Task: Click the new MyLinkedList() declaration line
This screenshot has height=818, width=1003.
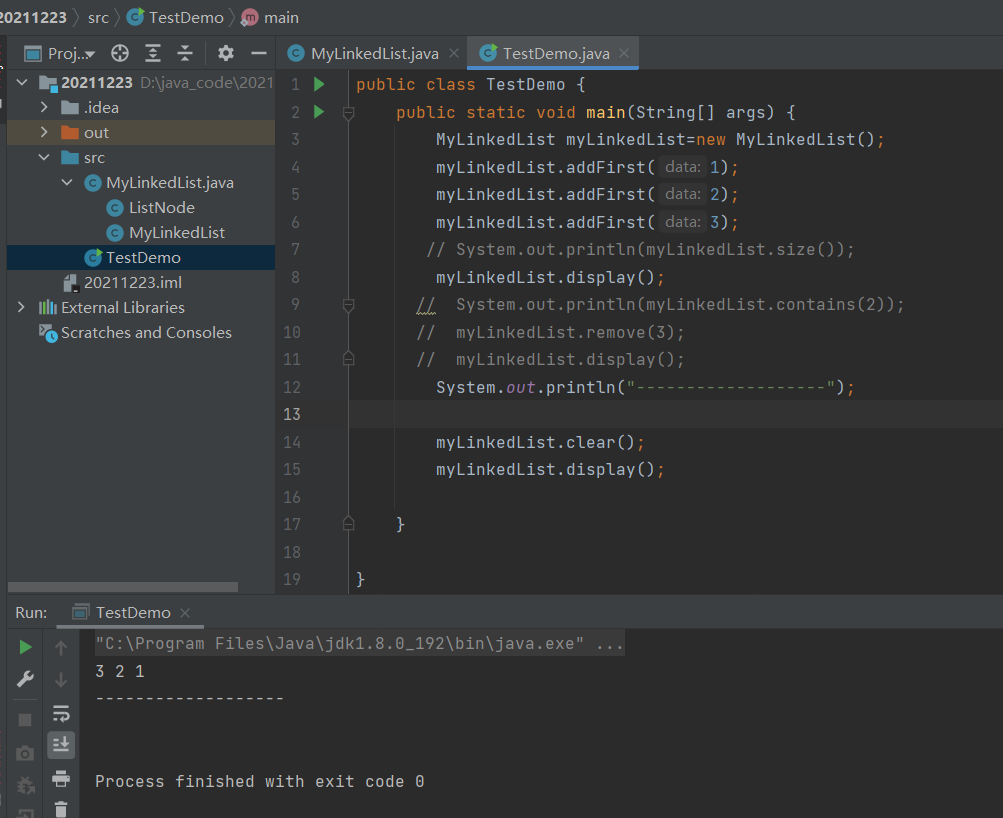Action: point(660,139)
